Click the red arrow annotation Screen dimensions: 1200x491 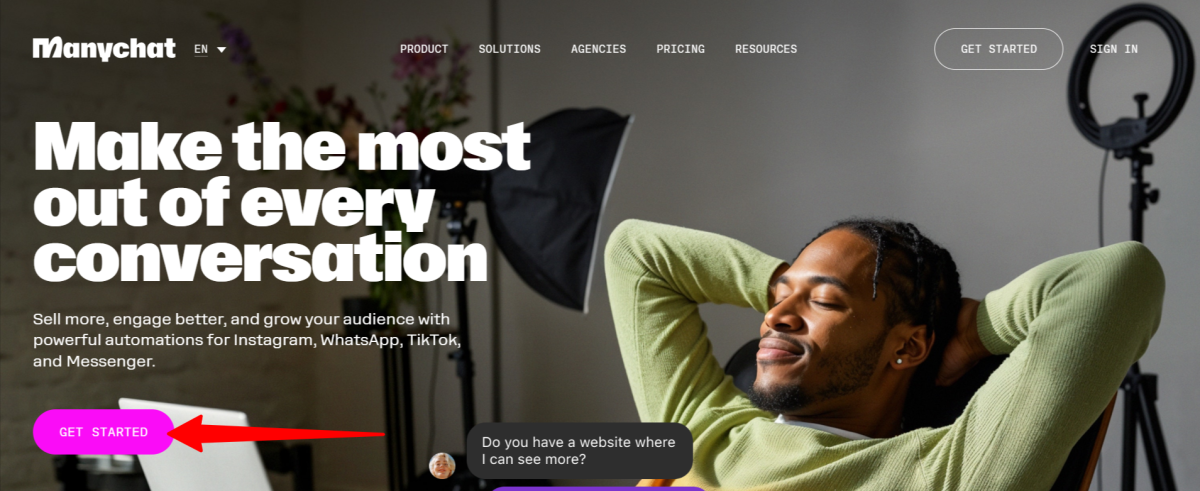pos(280,433)
